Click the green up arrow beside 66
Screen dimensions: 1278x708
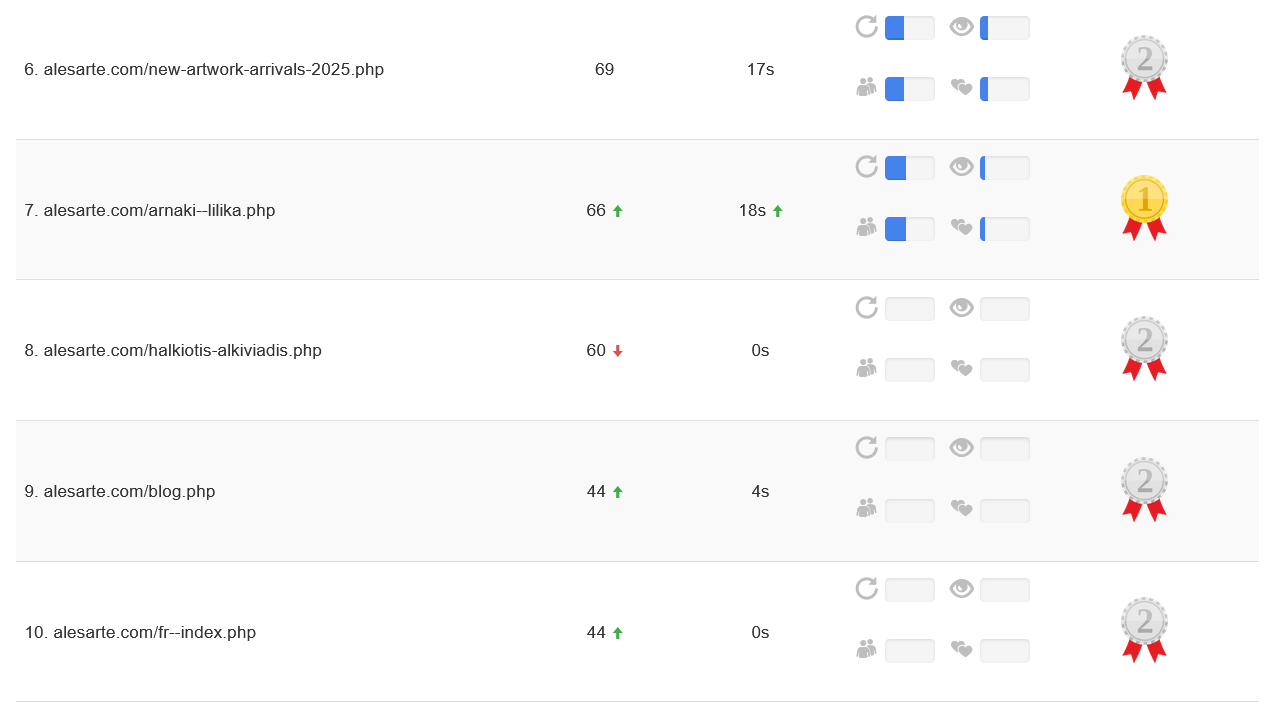618,211
